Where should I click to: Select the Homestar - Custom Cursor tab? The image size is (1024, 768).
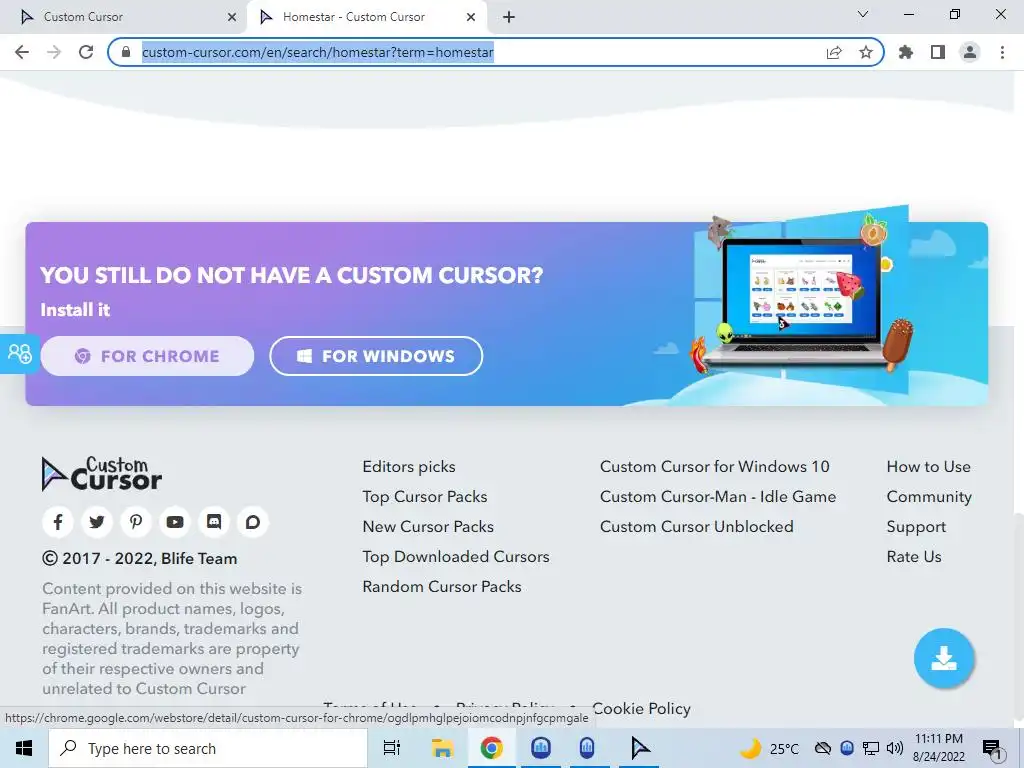click(366, 17)
